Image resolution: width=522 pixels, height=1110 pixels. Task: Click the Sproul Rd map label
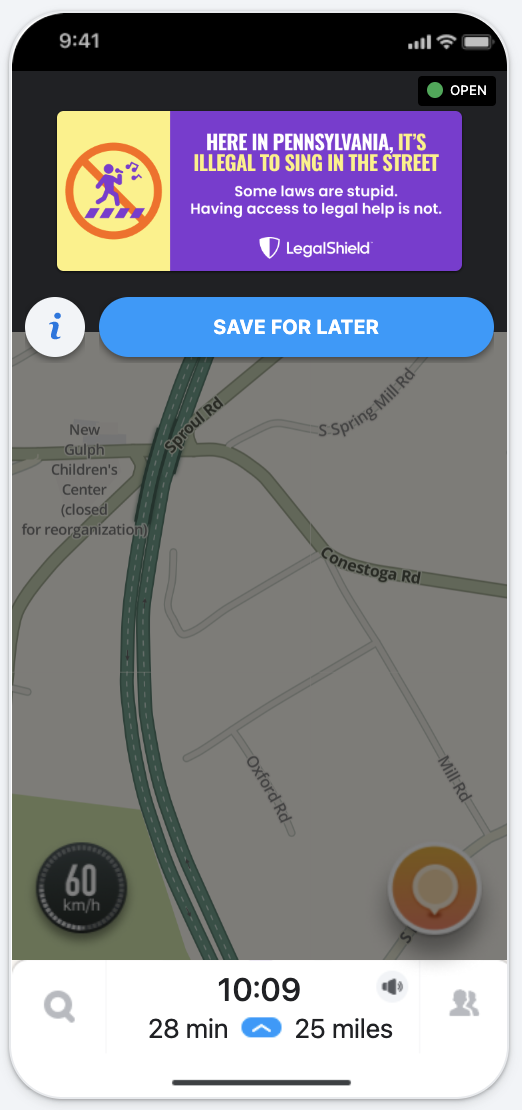coord(194,425)
